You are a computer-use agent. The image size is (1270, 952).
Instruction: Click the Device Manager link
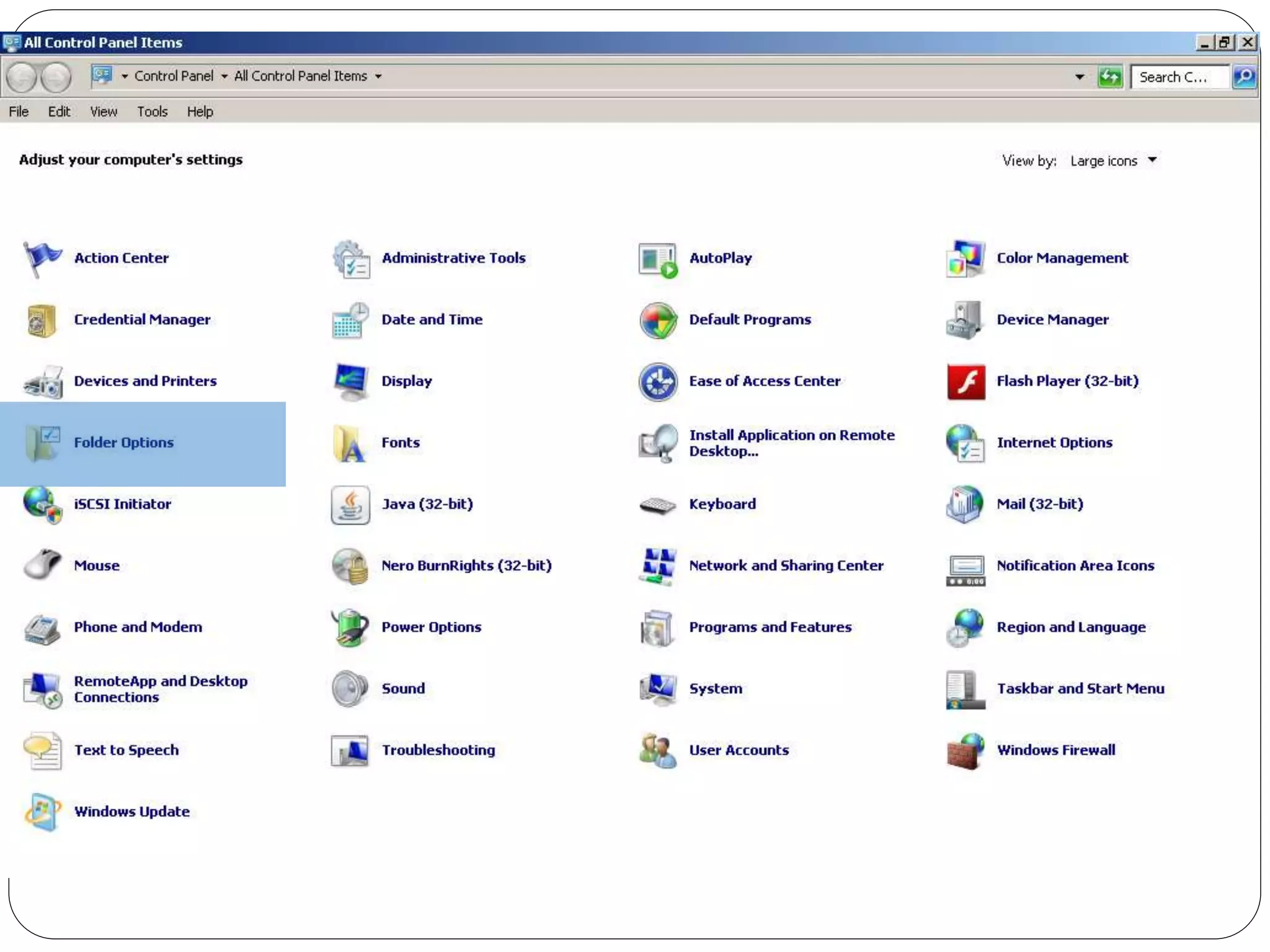point(1052,320)
